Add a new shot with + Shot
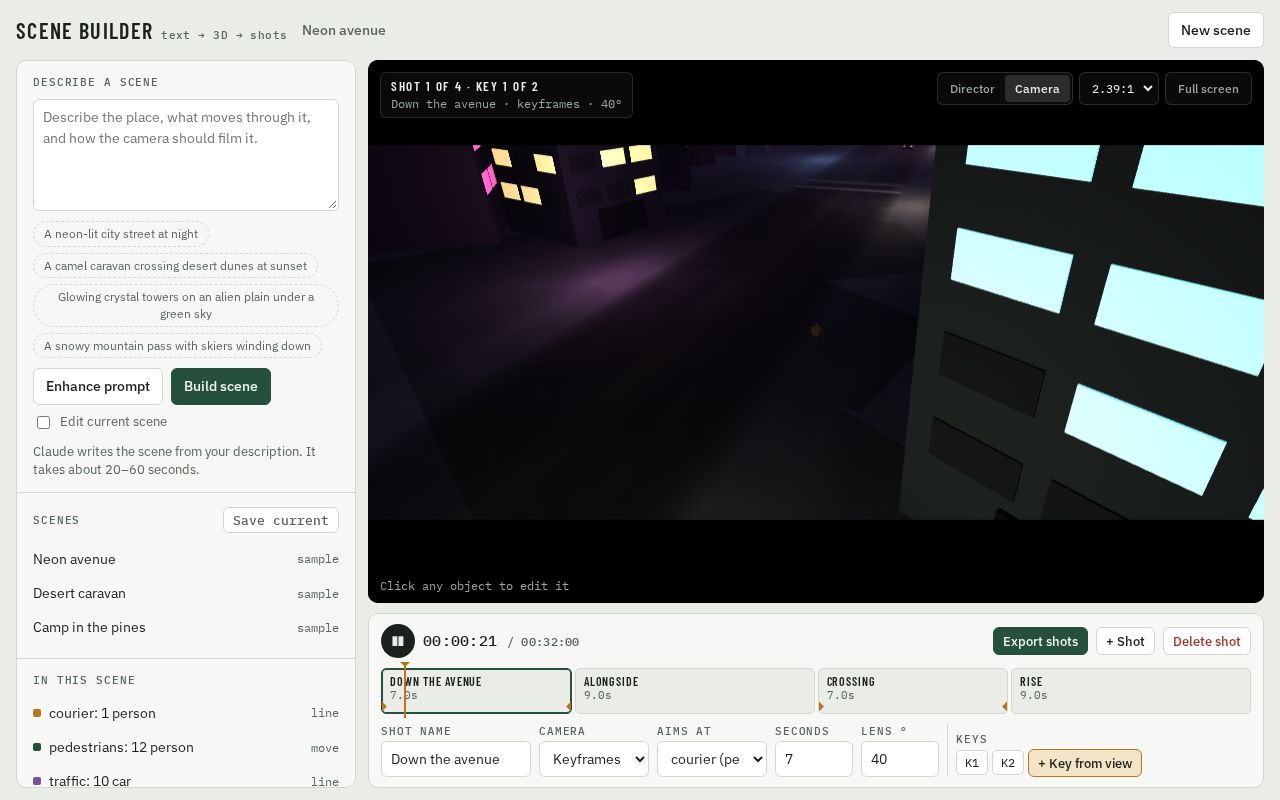Viewport: 1280px width, 800px height. tap(1125, 641)
